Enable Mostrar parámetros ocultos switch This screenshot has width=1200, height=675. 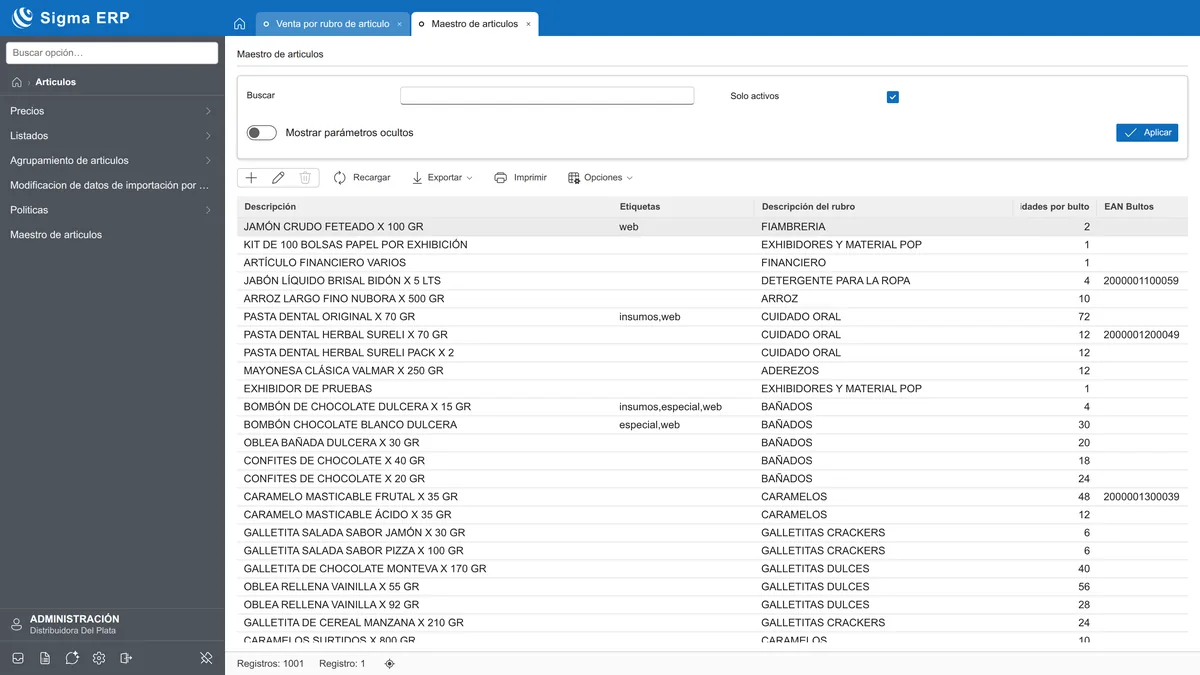click(x=262, y=133)
